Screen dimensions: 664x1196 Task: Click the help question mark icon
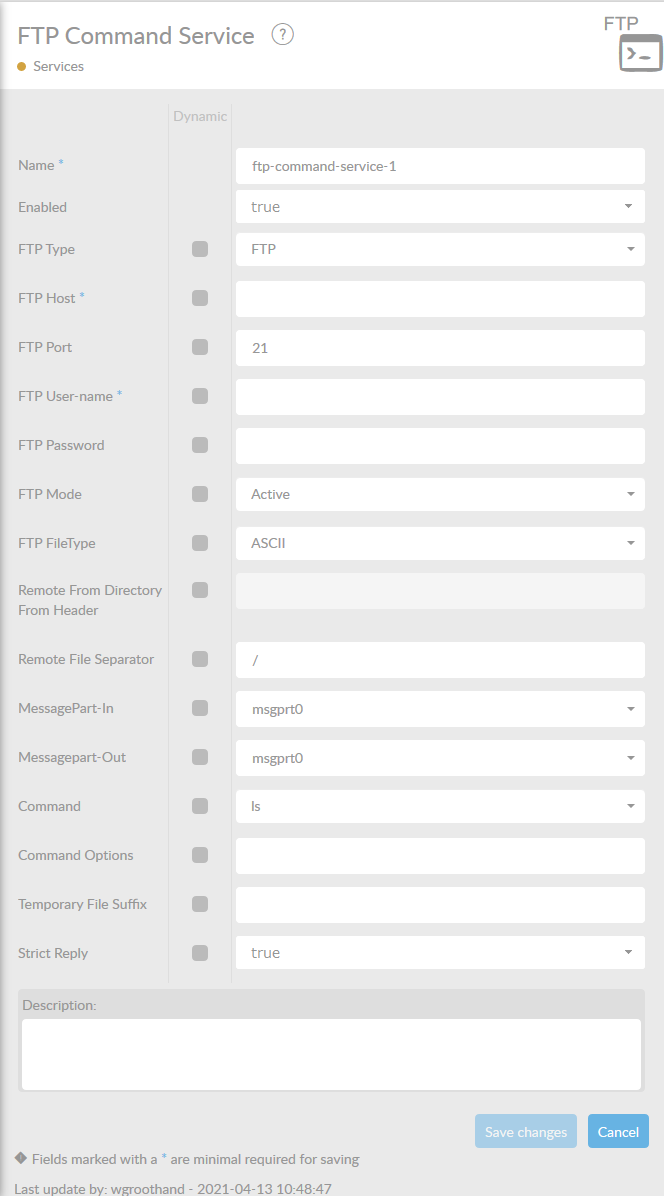pyautogui.click(x=283, y=35)
